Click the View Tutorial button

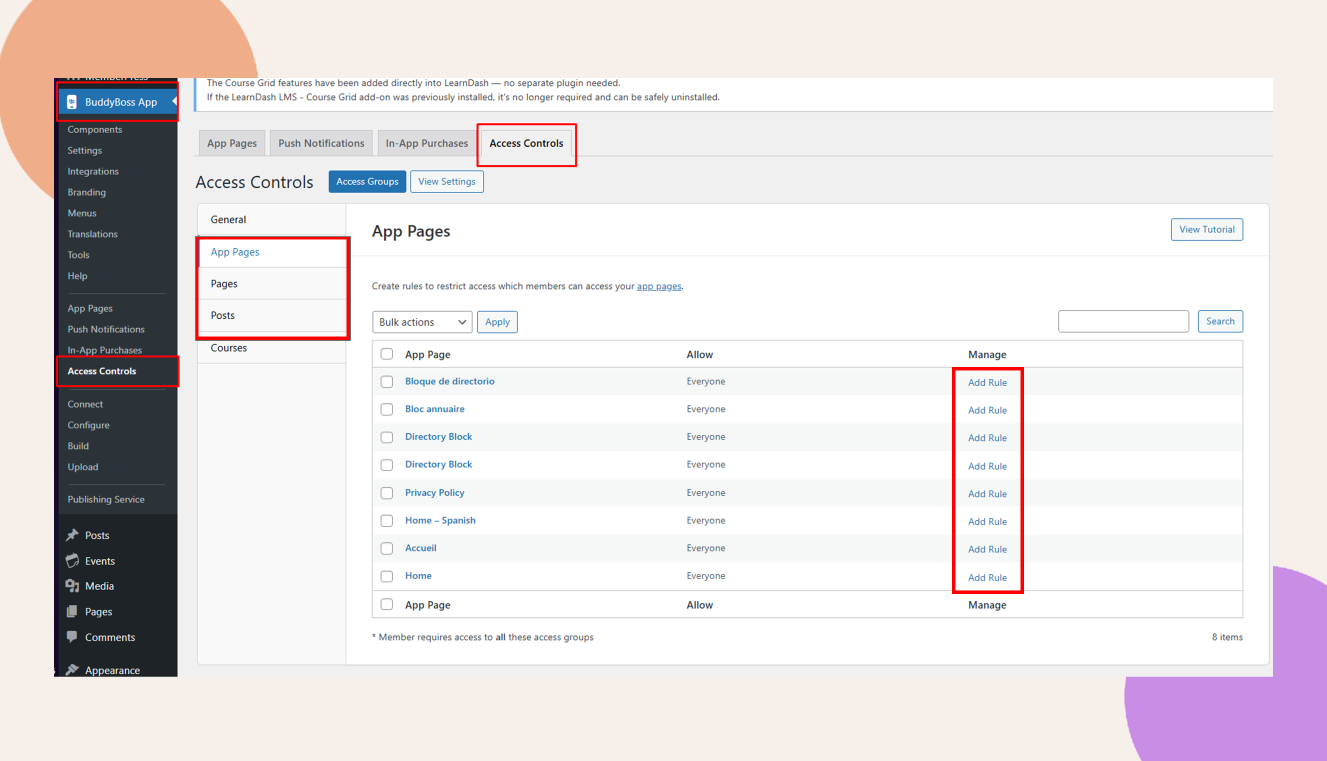[x=1207, y=229]
